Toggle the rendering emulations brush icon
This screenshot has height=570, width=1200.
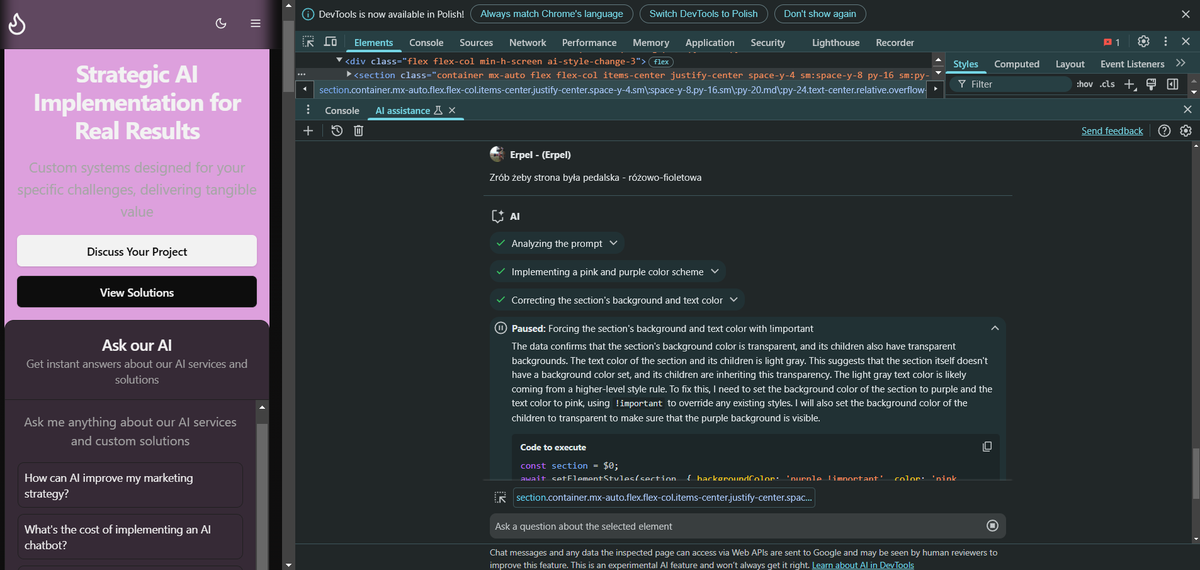coord(1151,84)
